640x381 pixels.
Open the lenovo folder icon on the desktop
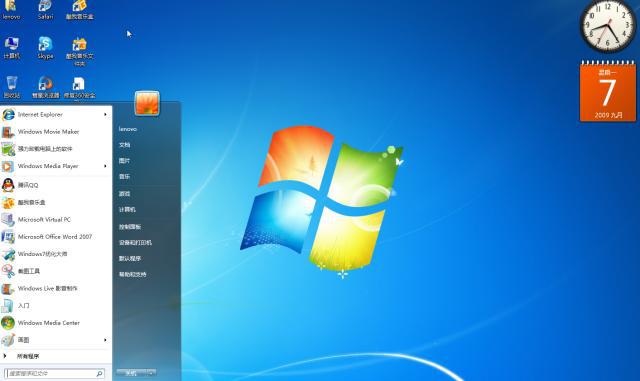(11, 10)
